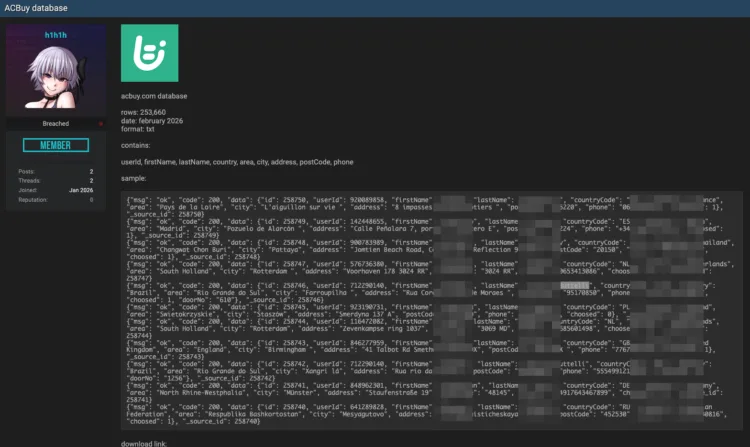Image resolution: width=750 pixels, height=447 pixels.
Task: Select the Posts count row
Action: [x=56, y=171]
